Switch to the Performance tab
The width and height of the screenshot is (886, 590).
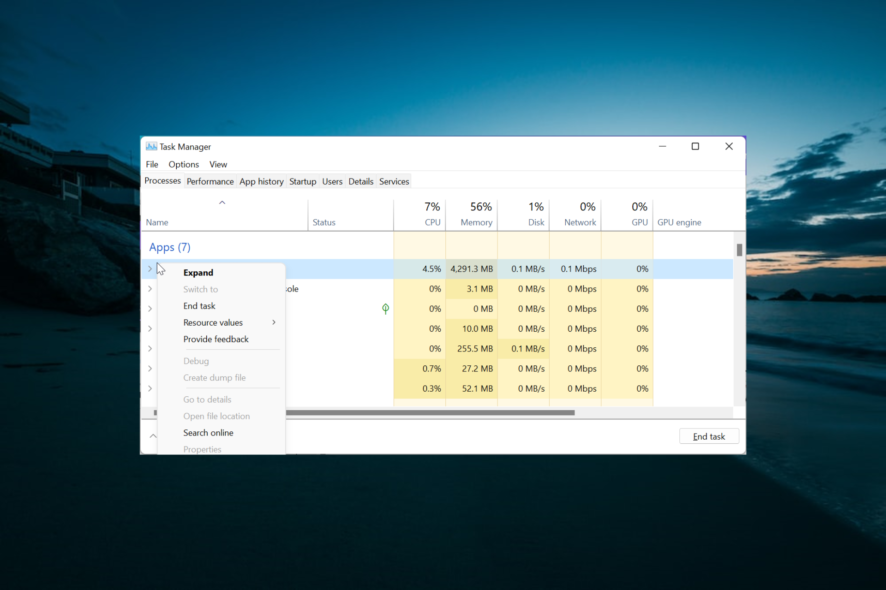click(210, 182)
